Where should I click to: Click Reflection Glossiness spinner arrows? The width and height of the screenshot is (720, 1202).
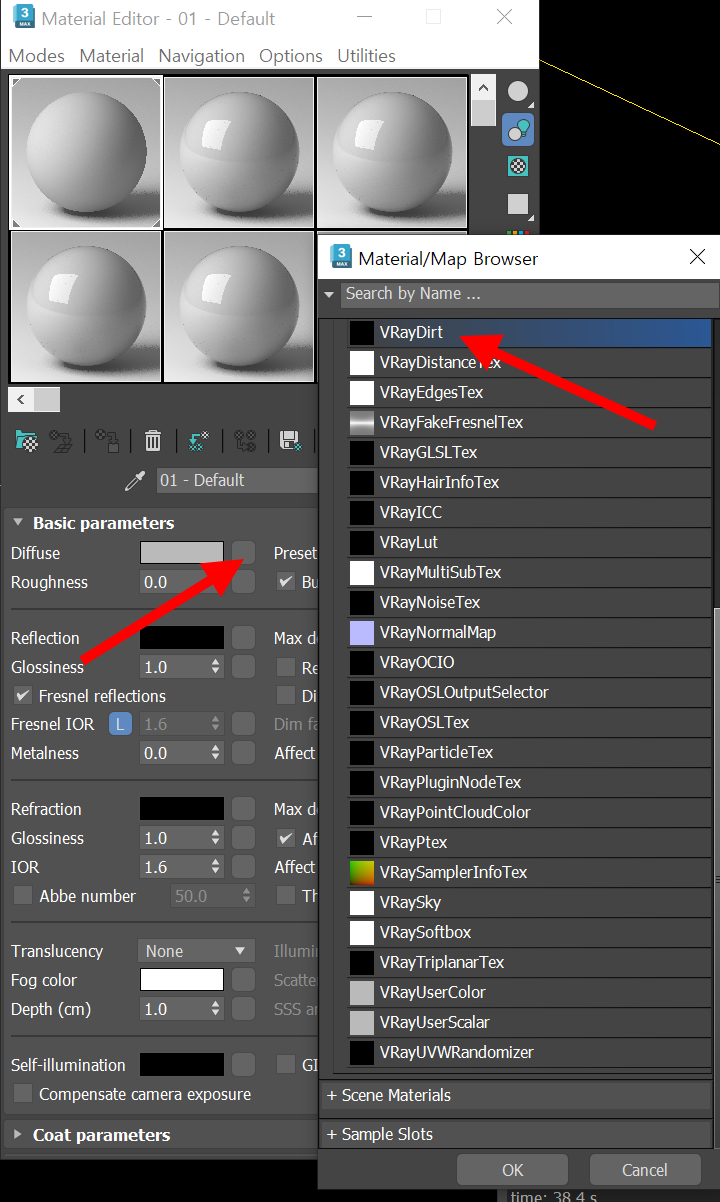215,667
